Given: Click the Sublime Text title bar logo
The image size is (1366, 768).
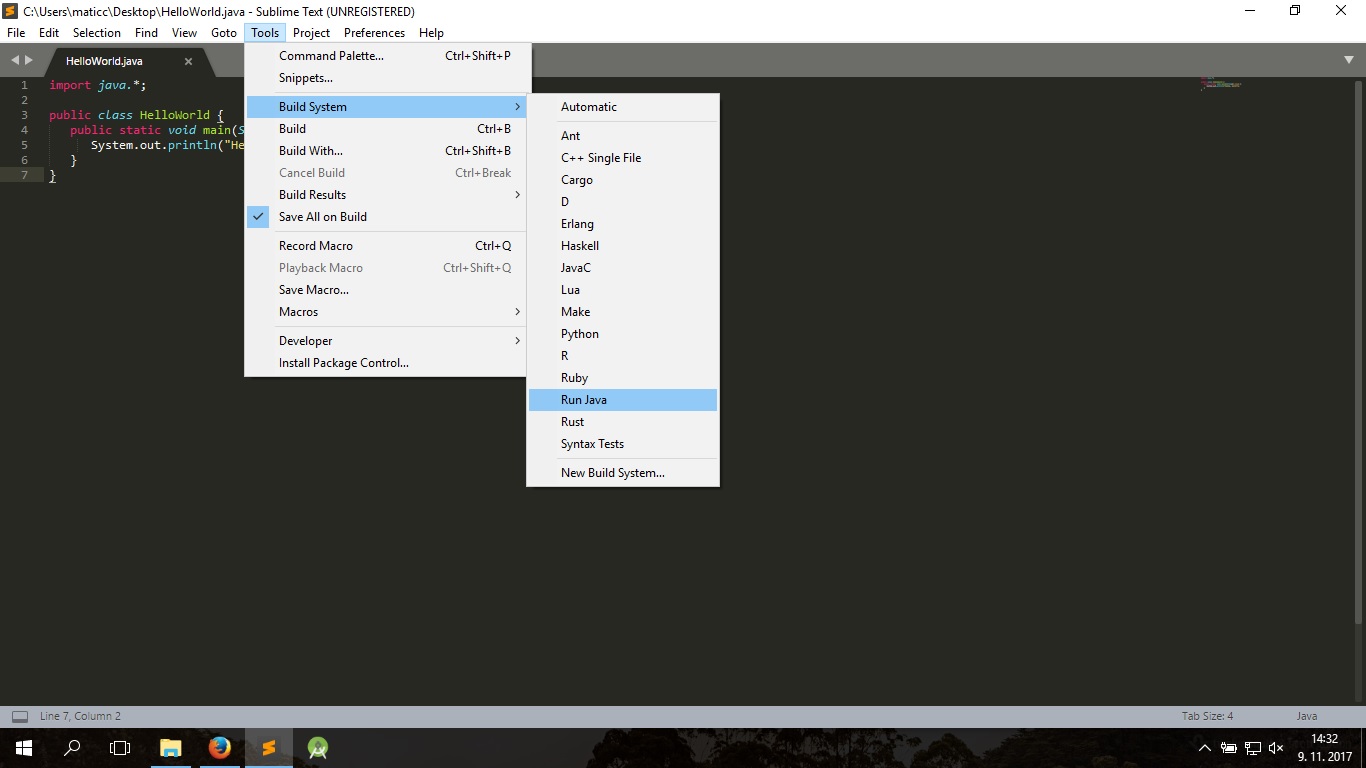Looking at the screenshot, I should (x=10, y=11).
